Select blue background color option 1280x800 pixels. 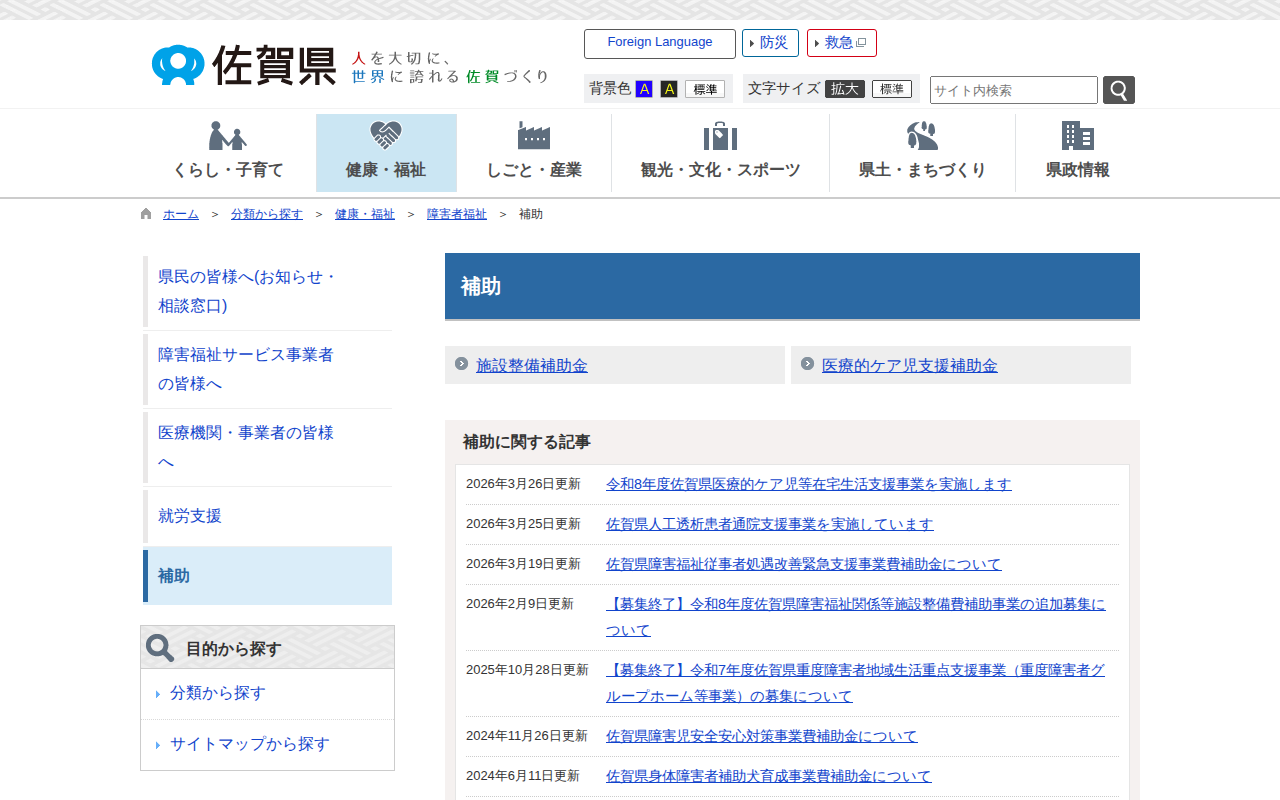644,89
